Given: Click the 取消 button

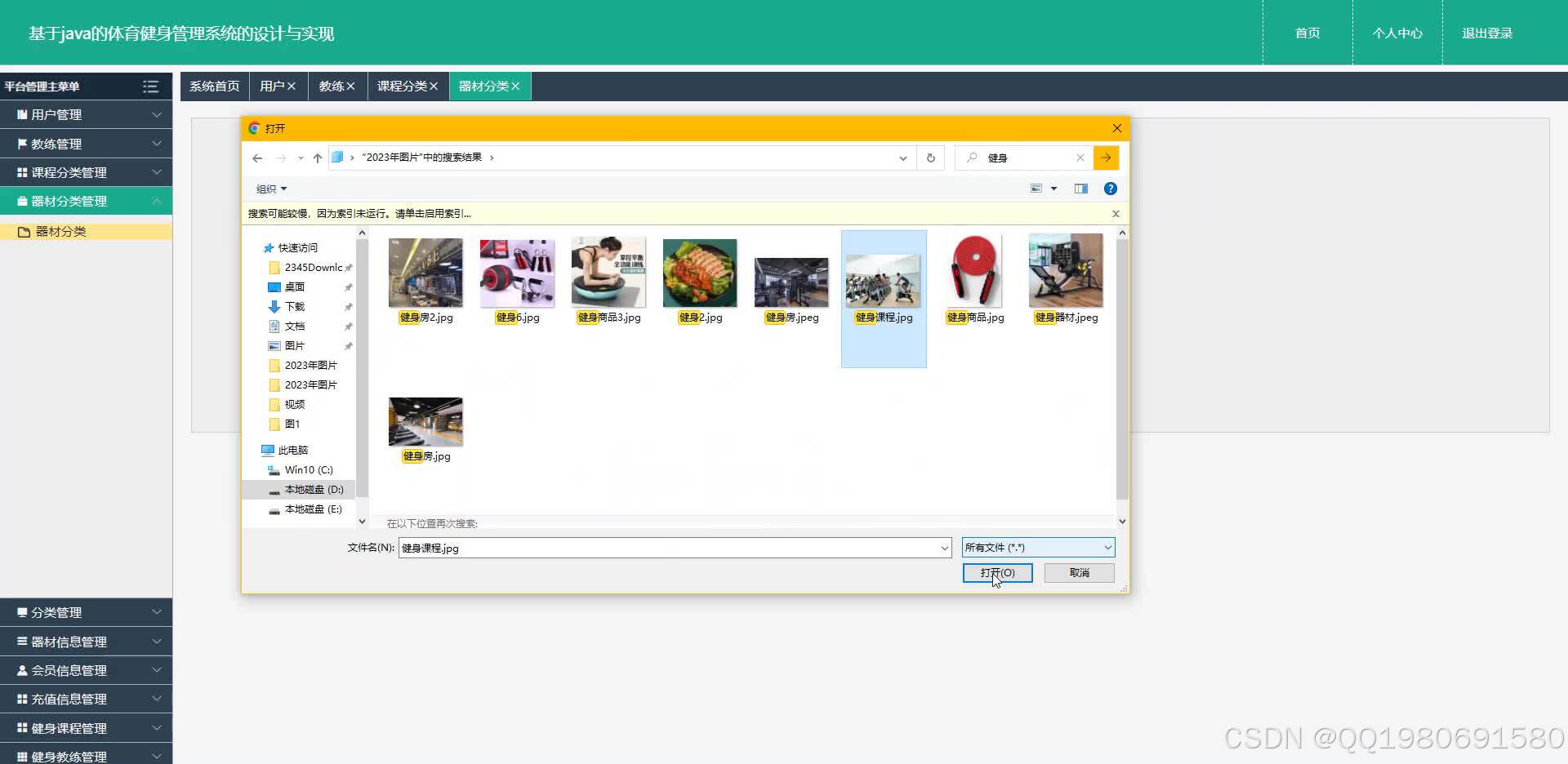Looking at the screenshot, I should click(x=1080, y=573).
